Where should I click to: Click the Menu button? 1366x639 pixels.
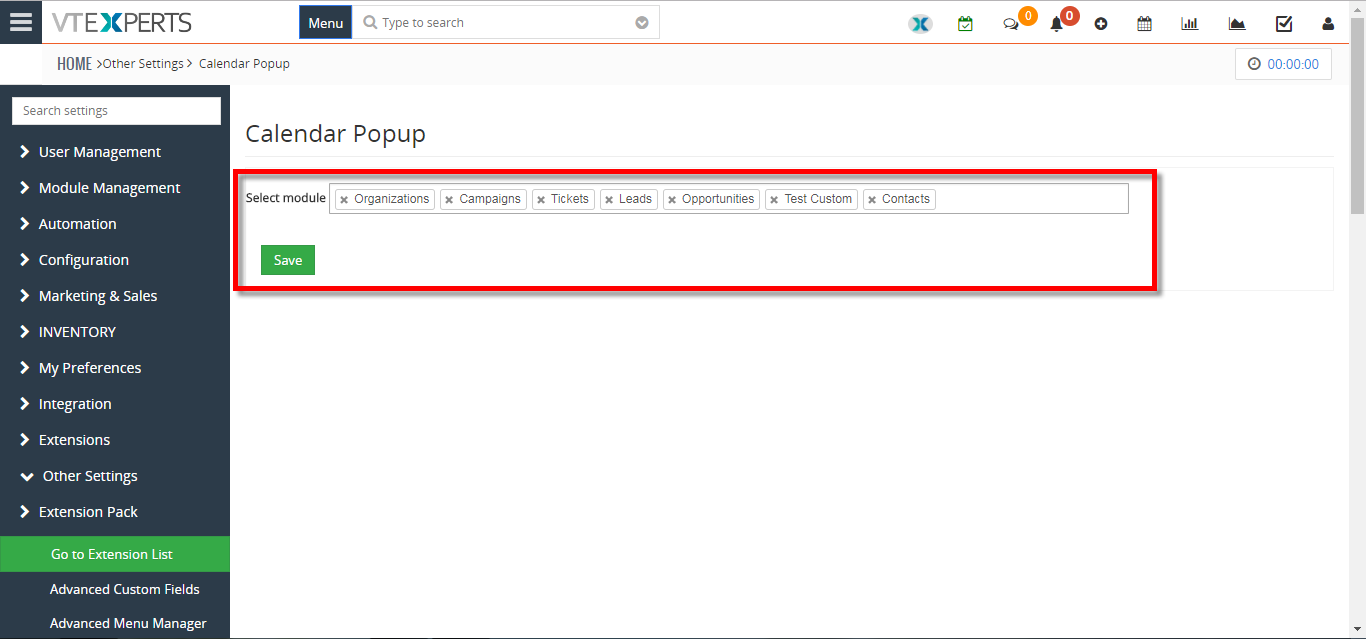tap(325, 23)
